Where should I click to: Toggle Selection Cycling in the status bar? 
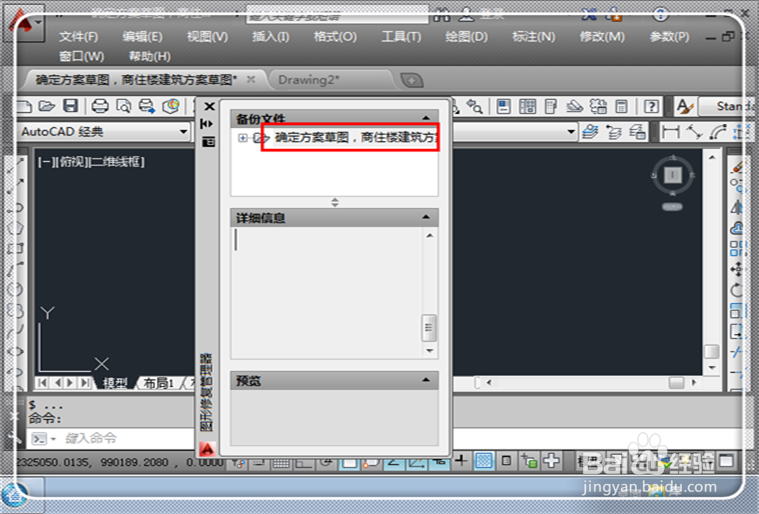(x=529, y=461)
